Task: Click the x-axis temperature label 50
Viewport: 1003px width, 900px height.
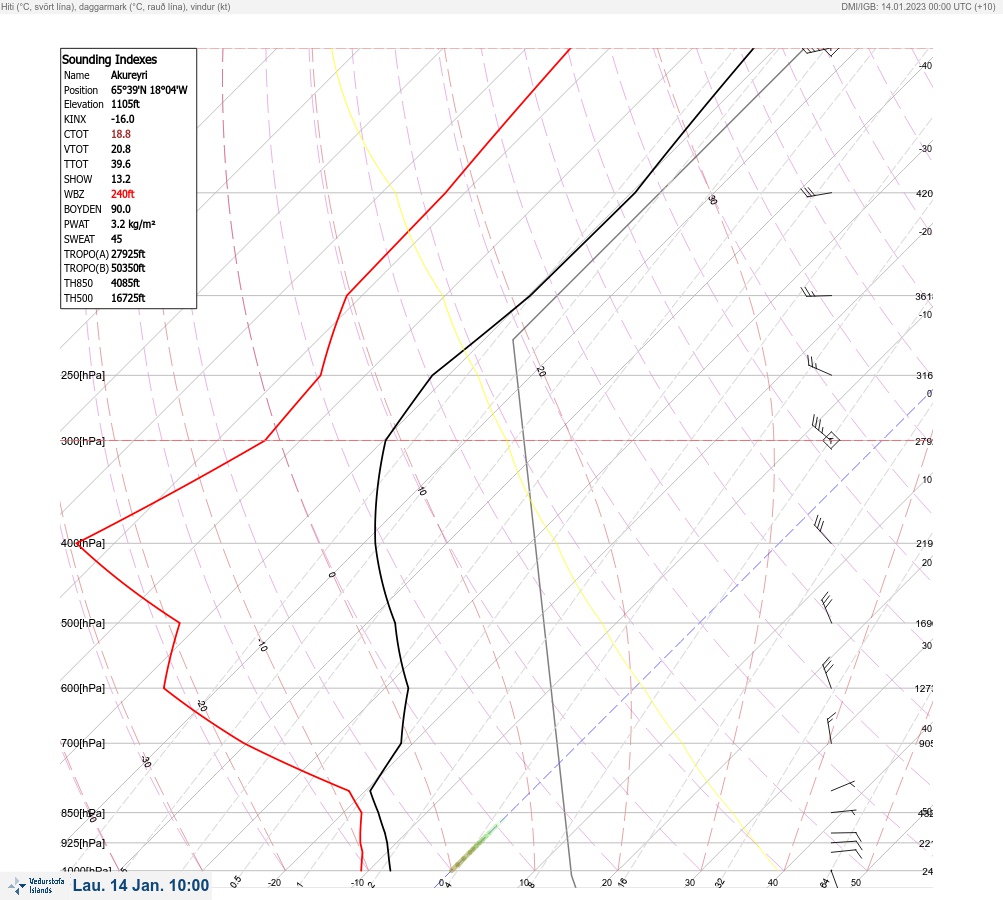Action: pyautogui.click(x=856, y=883)
